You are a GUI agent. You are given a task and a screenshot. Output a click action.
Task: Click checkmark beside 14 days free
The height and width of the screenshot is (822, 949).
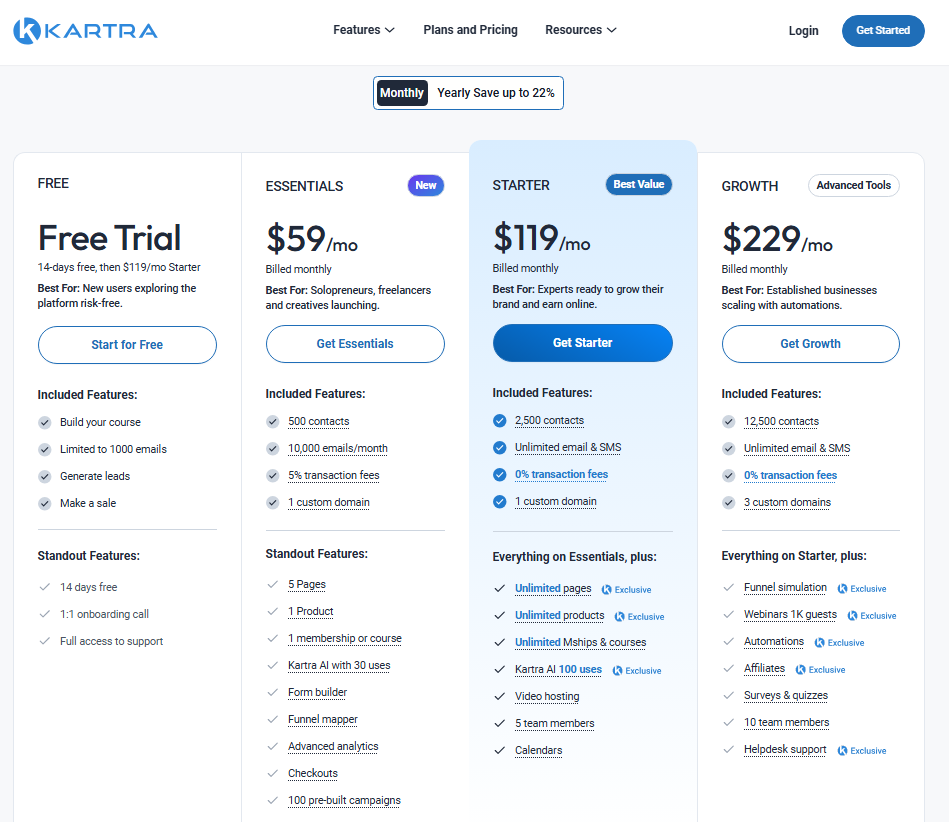point(44,587)
